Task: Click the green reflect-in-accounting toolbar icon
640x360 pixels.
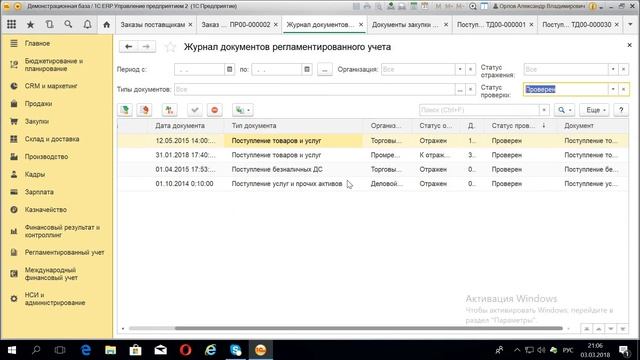Action: [125, 110]
